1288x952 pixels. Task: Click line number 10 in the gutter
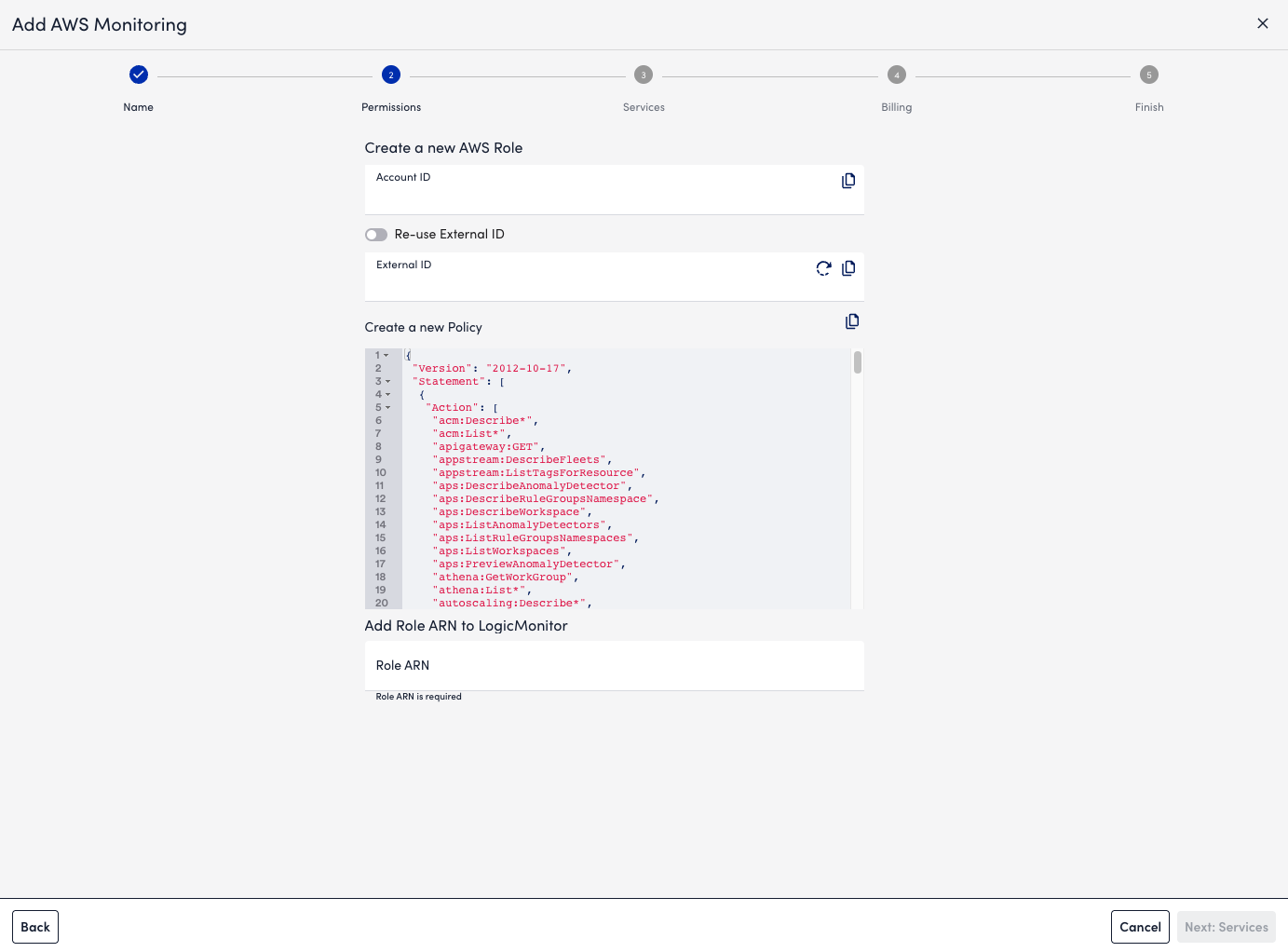click(x=380, y=473)
